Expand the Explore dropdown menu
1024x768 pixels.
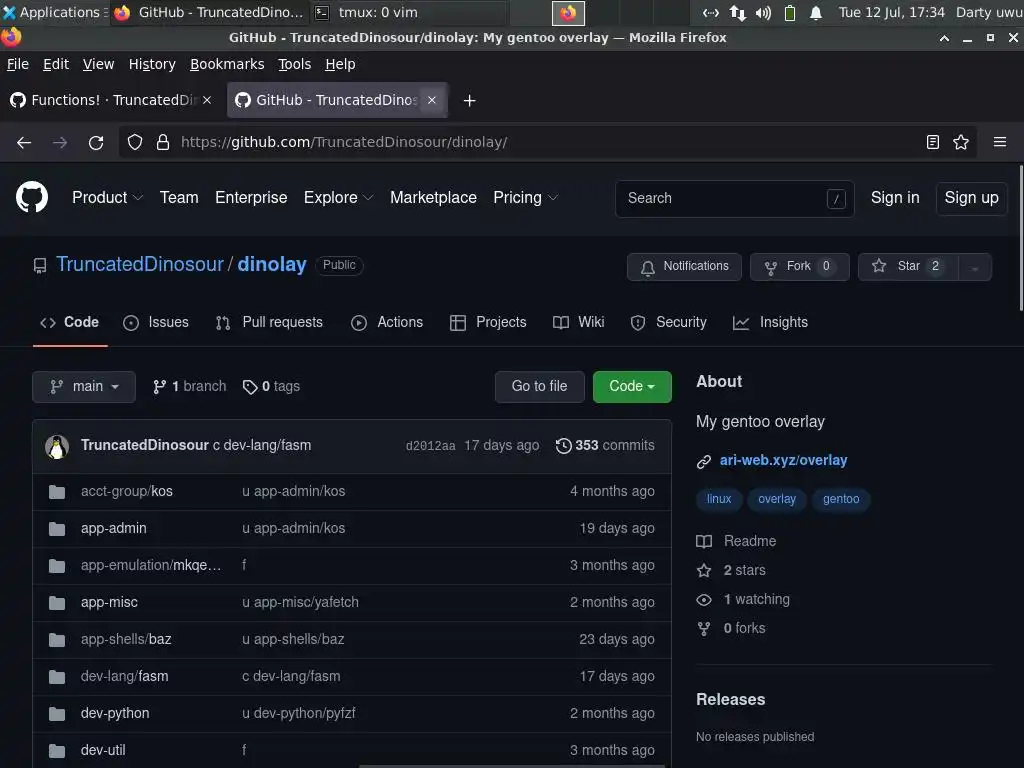(338, 197)
